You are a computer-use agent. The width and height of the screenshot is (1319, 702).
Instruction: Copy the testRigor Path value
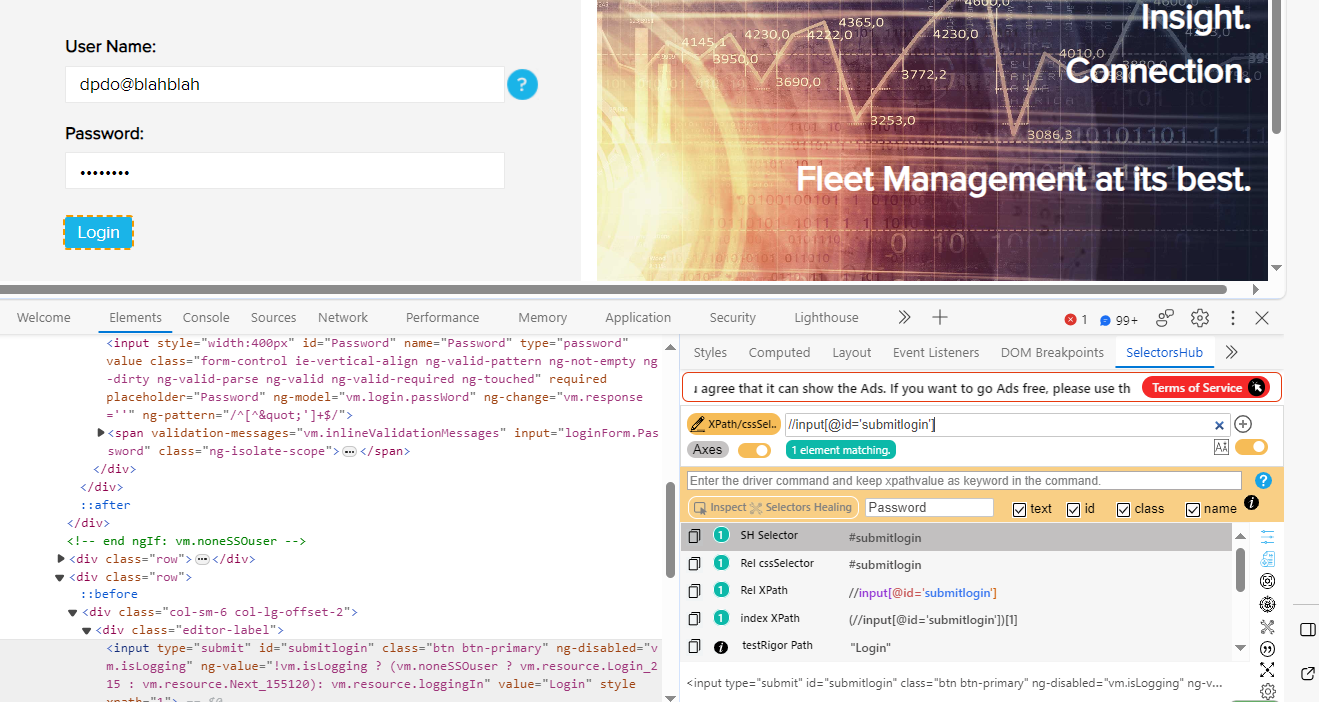point(694,647)
